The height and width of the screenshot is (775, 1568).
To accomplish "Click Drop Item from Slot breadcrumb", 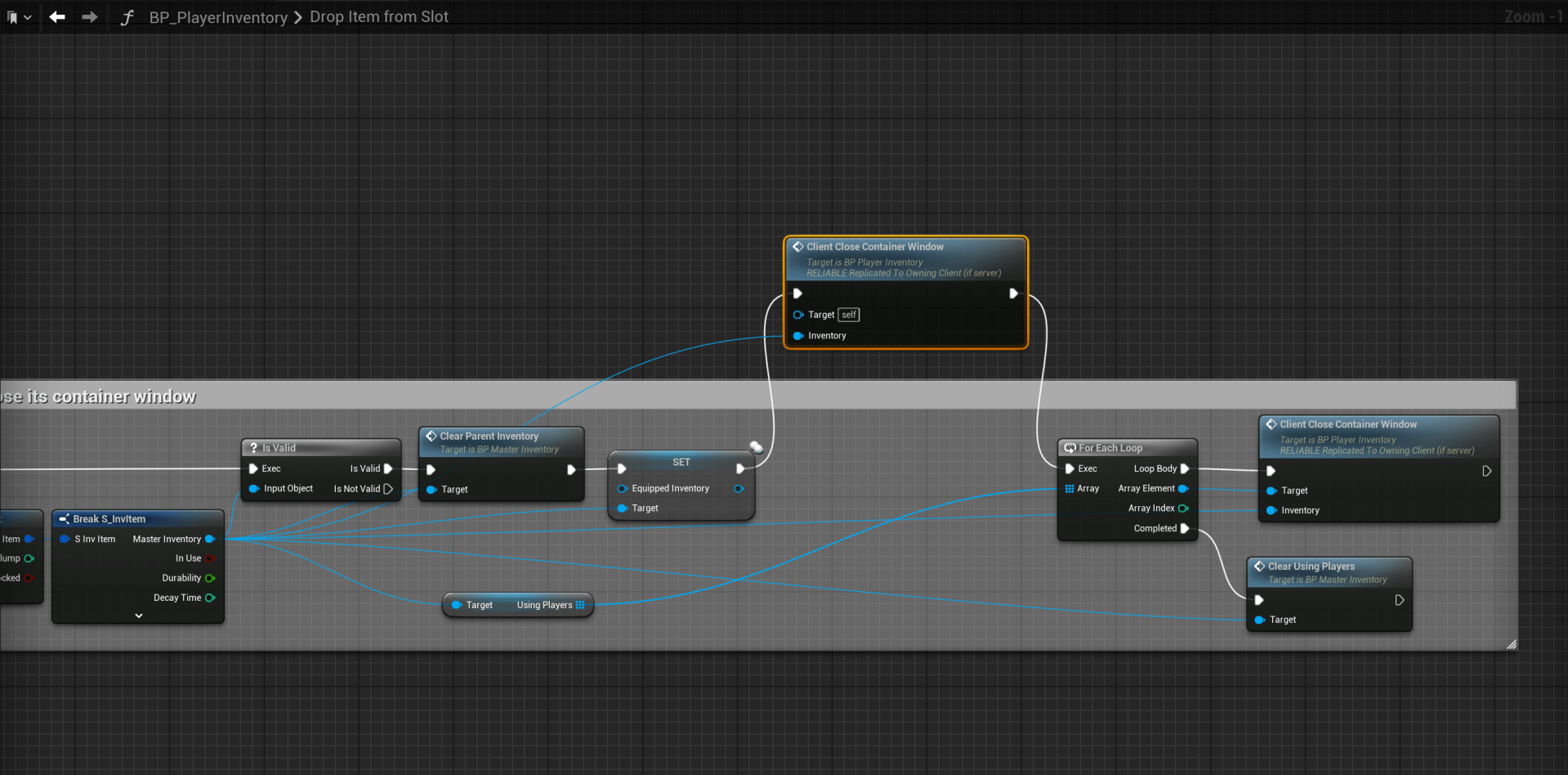I will tap(379, 17).
